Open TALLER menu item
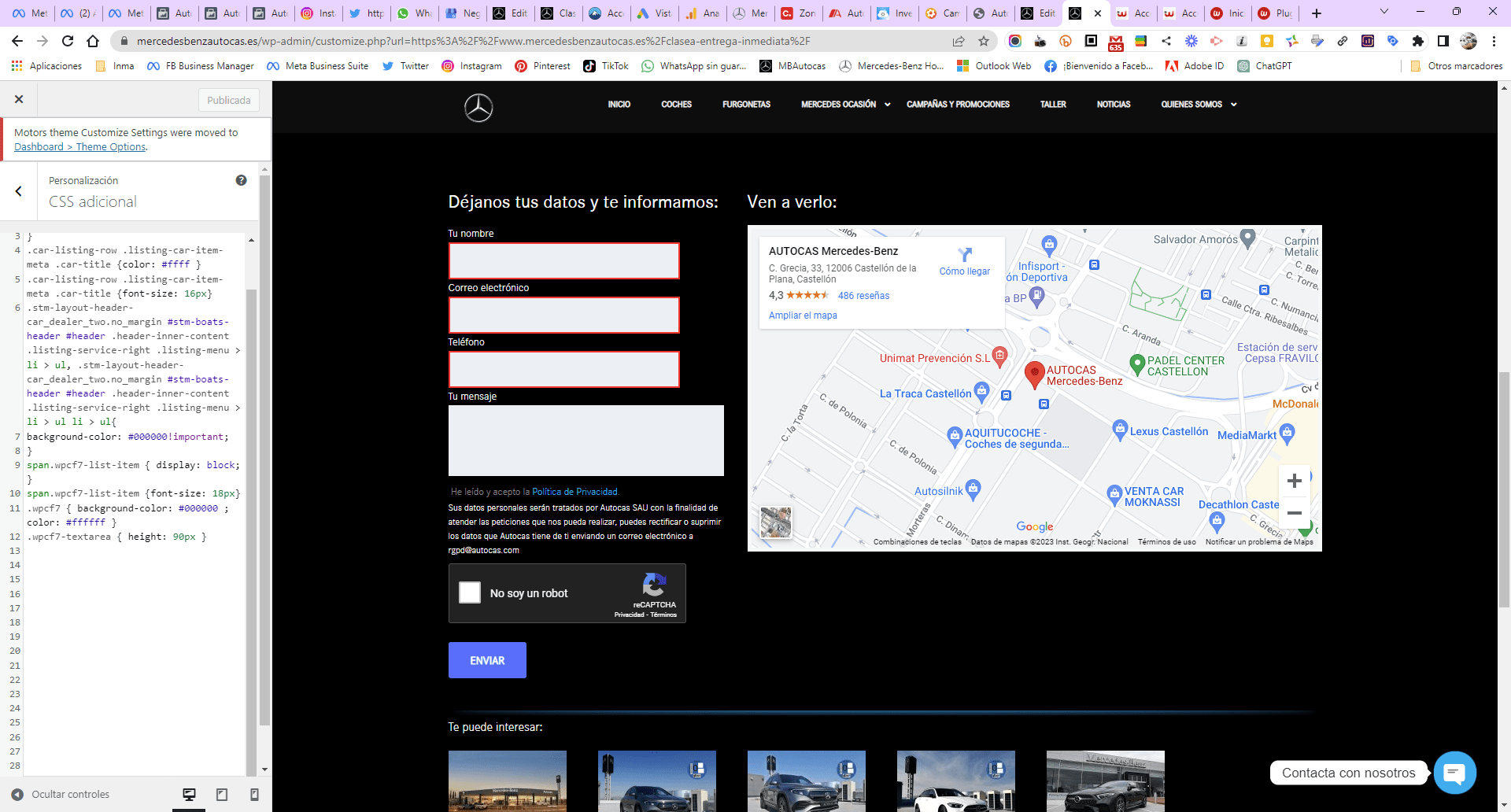This screenshot has height=812, width=1511. pyautogui.click(x=1053, y=105)
